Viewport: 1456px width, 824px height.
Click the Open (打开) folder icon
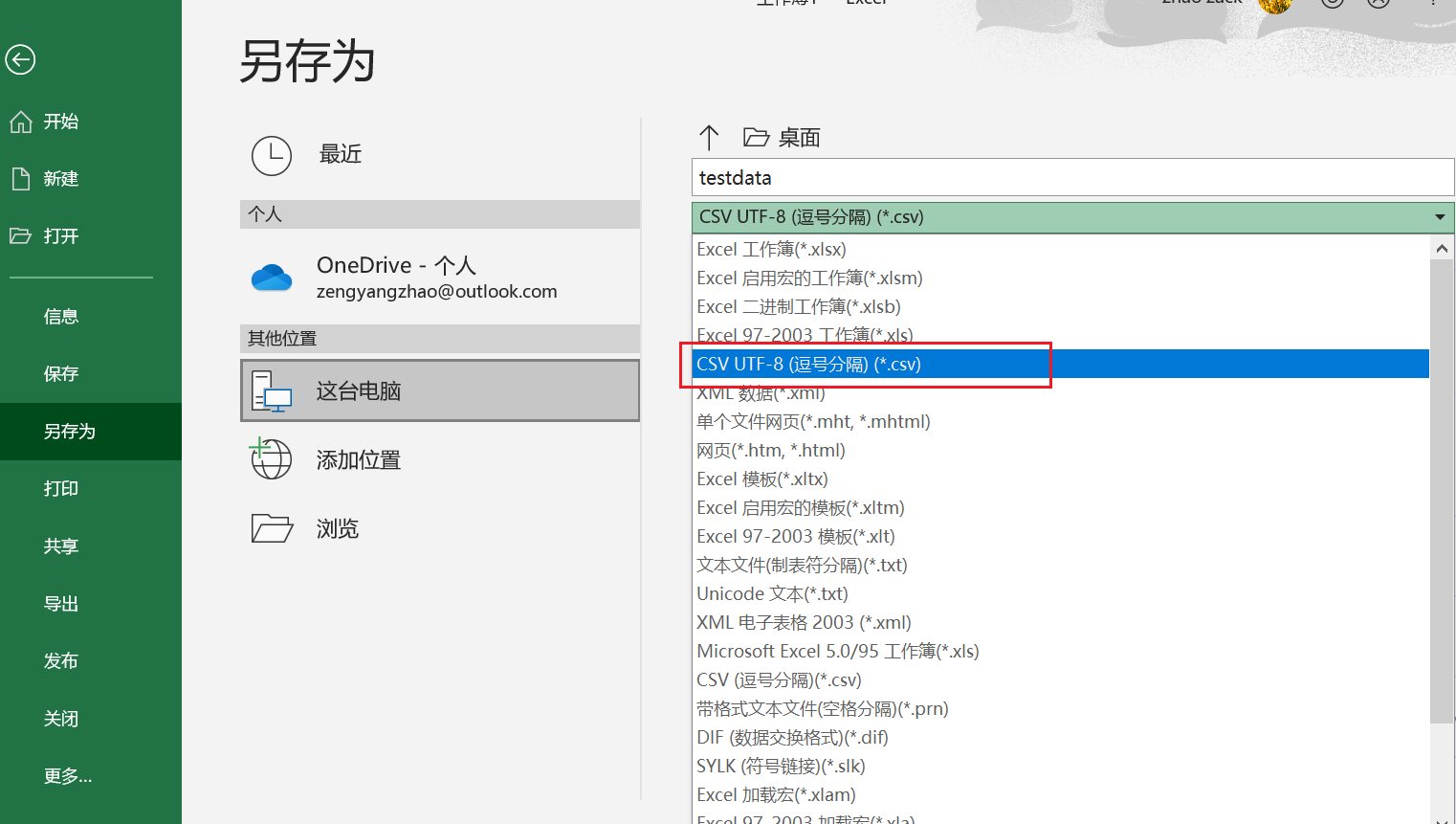[20, 236]
